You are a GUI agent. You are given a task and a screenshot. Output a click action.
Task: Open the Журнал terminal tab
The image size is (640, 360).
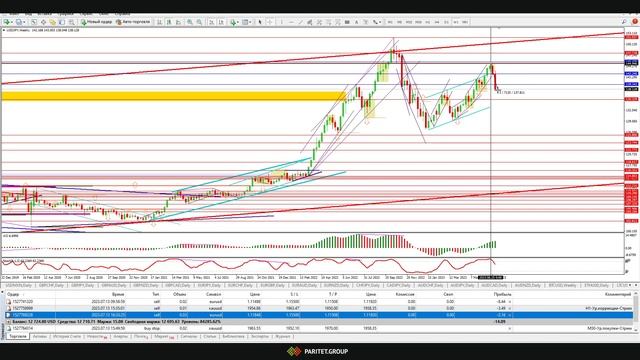282,337
